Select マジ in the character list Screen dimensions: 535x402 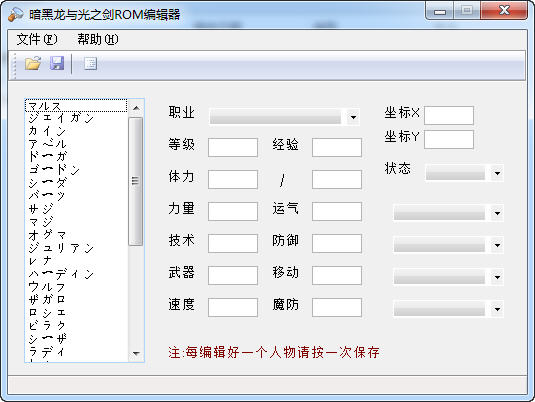76,222
